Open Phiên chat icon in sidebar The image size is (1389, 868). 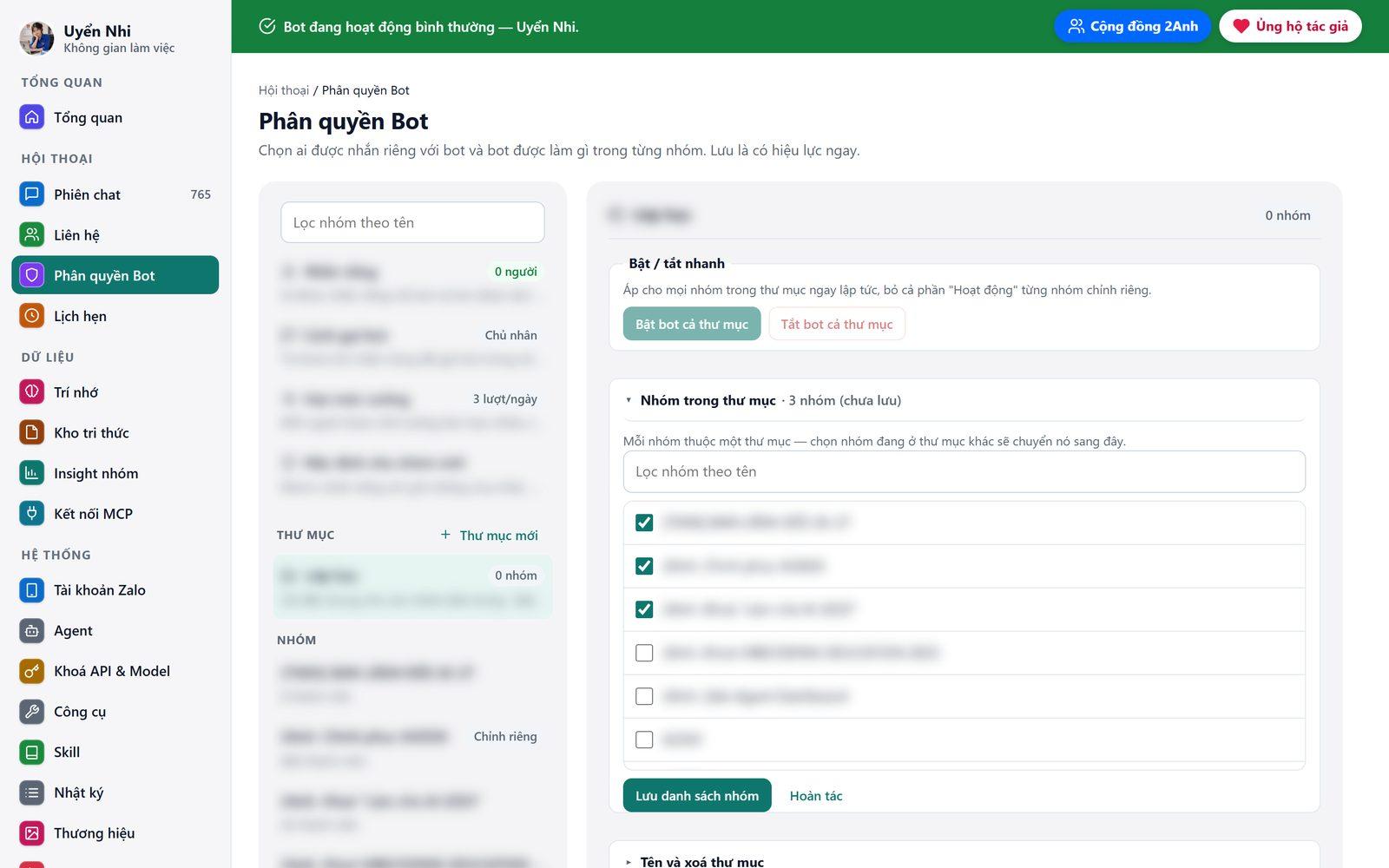(32, 194)
